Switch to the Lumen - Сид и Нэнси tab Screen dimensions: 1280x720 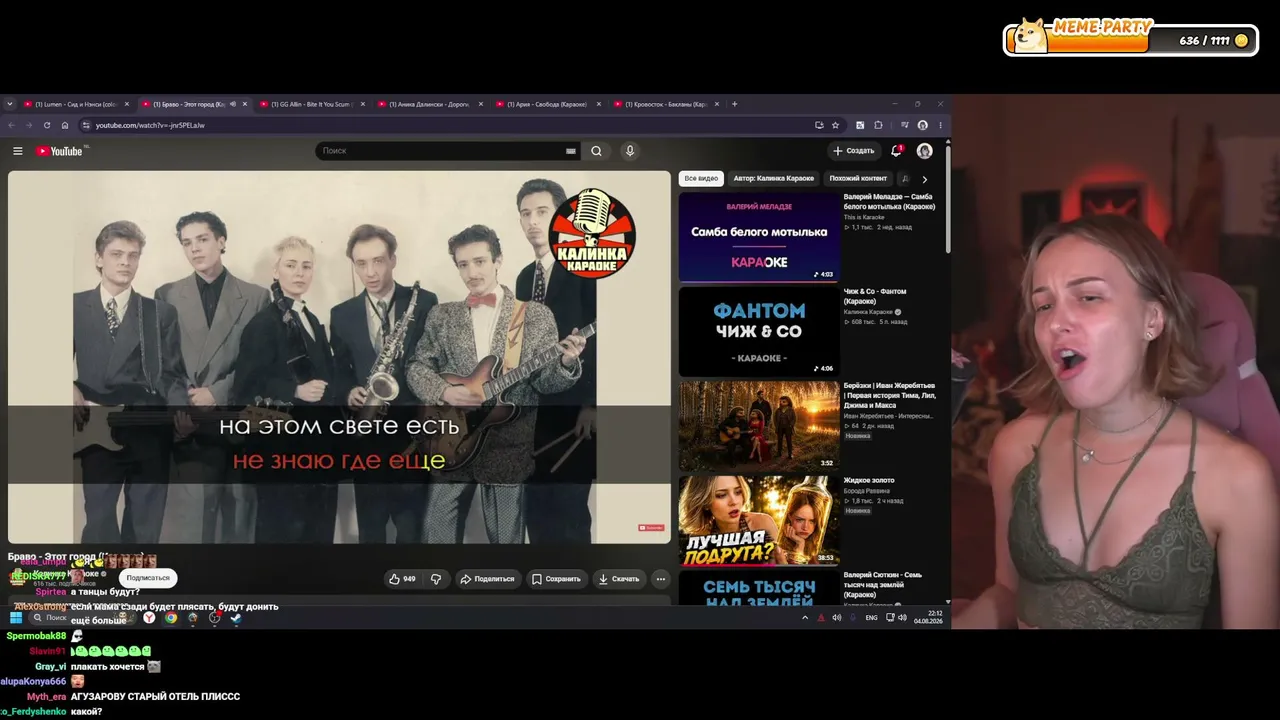76,104
